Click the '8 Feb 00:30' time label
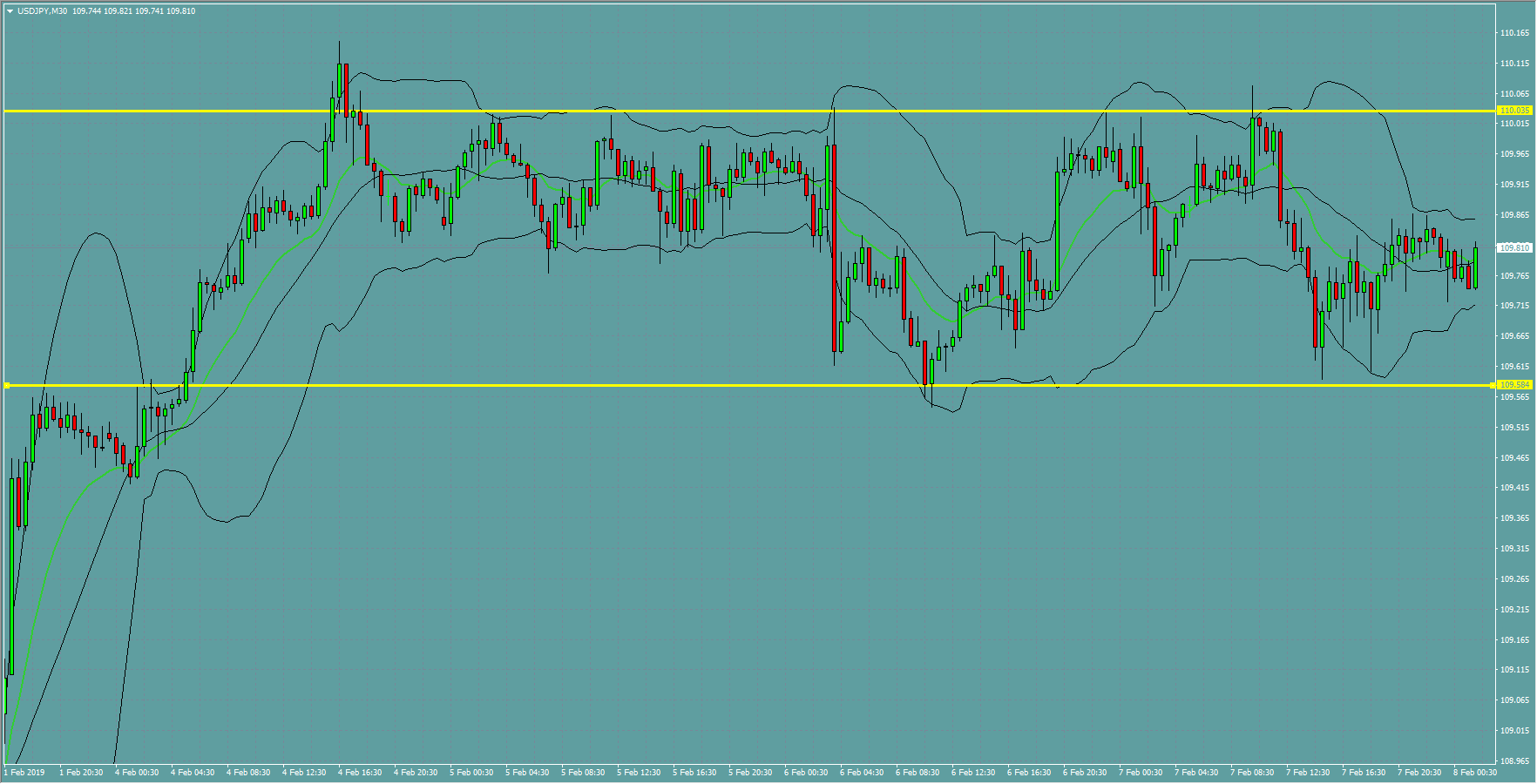1537x784 pixels. (1475, 773)
